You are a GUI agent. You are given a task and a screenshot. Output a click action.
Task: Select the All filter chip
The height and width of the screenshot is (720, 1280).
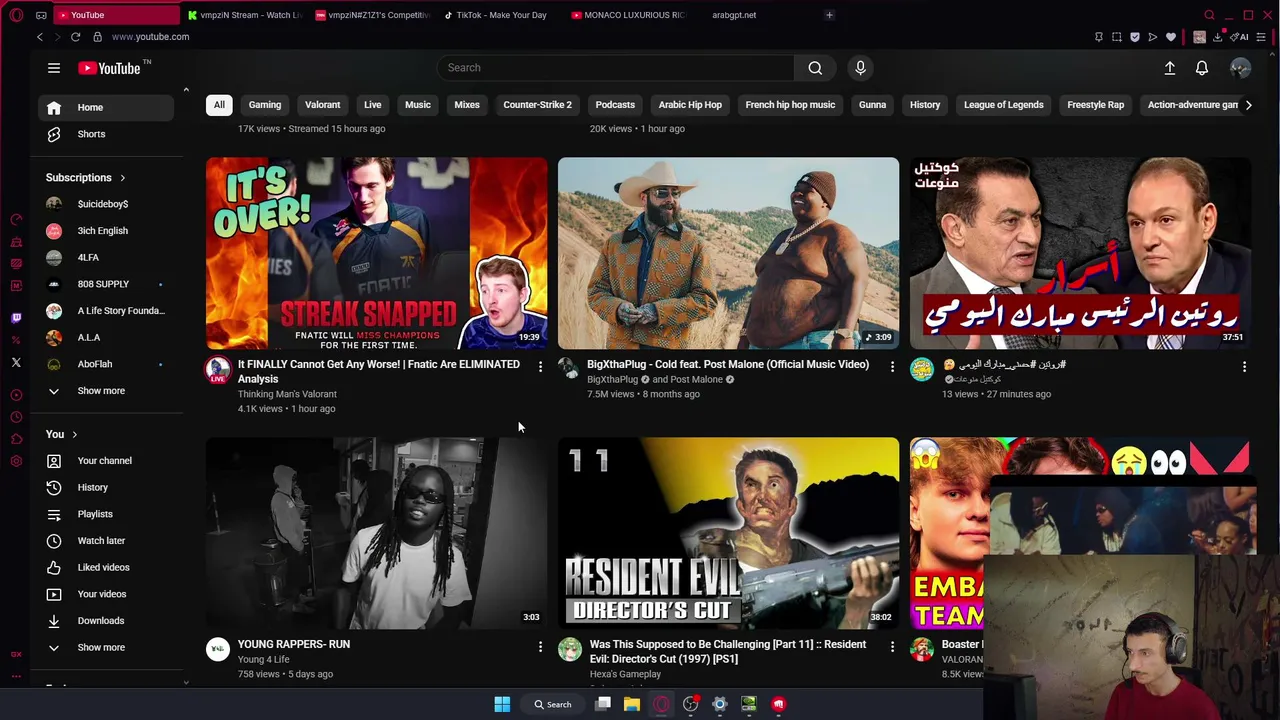219,105
